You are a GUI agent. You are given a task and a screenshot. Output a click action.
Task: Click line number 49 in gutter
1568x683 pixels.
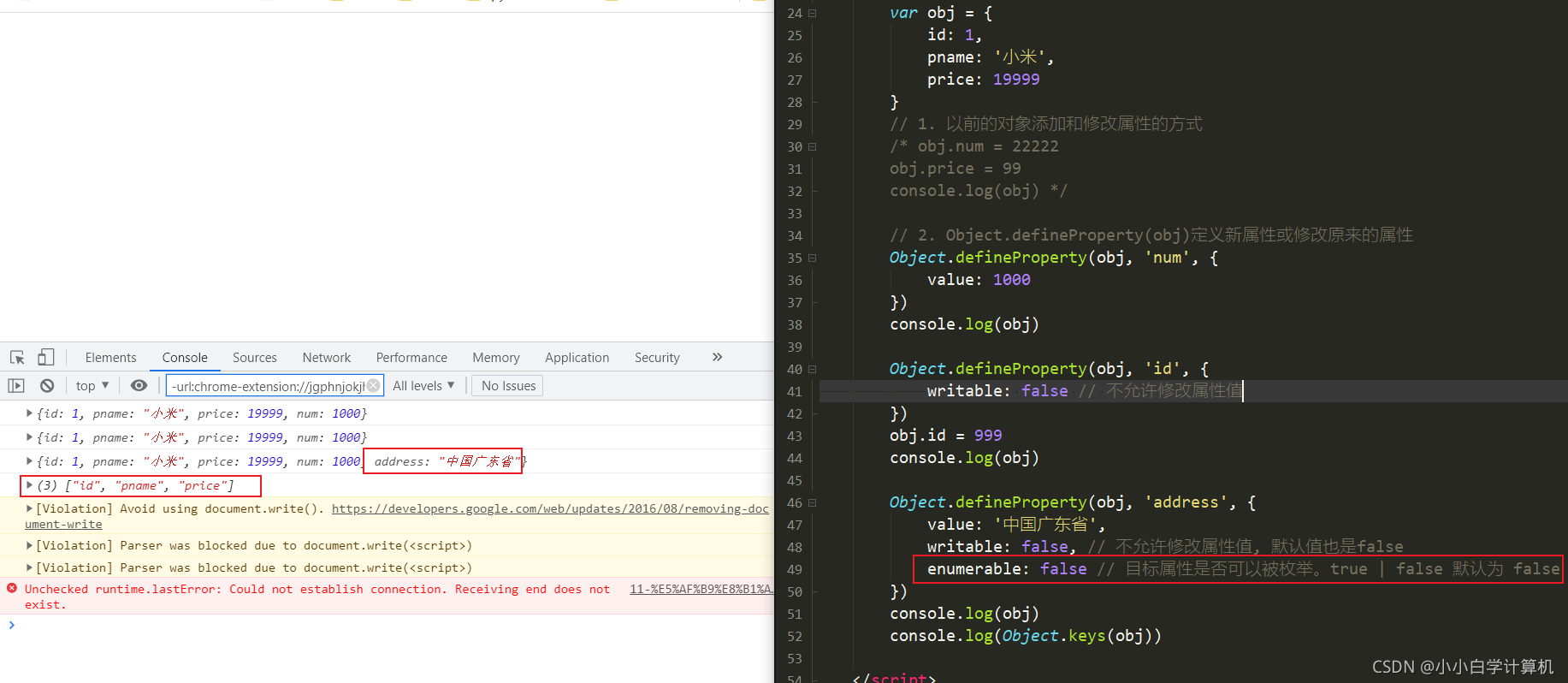tap(795, 569)
